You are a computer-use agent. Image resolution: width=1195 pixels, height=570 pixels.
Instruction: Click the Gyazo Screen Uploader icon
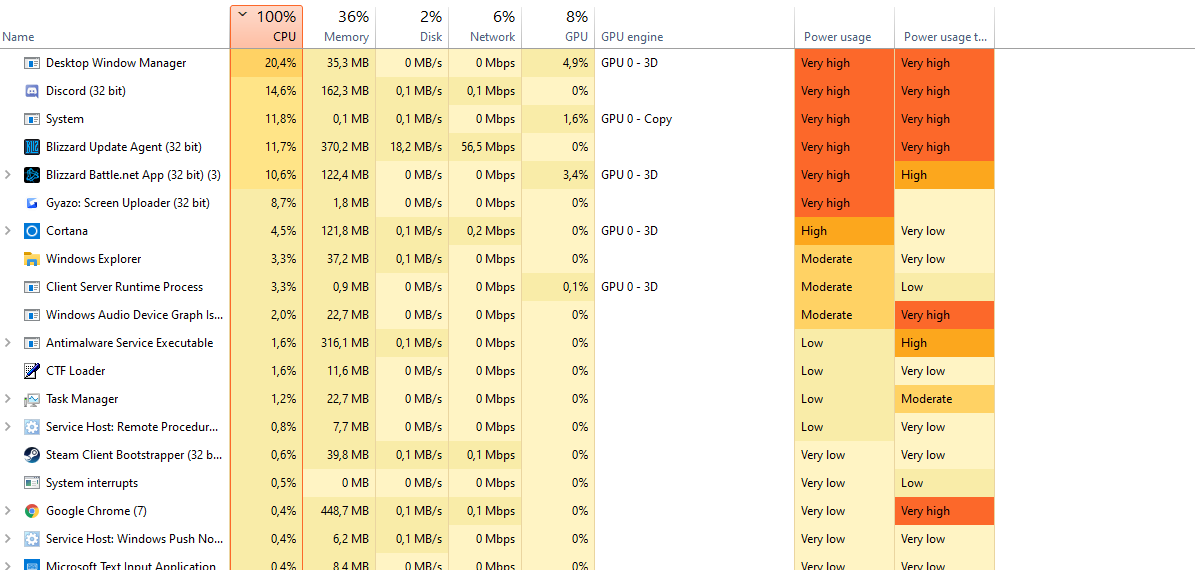pos(32,203)
